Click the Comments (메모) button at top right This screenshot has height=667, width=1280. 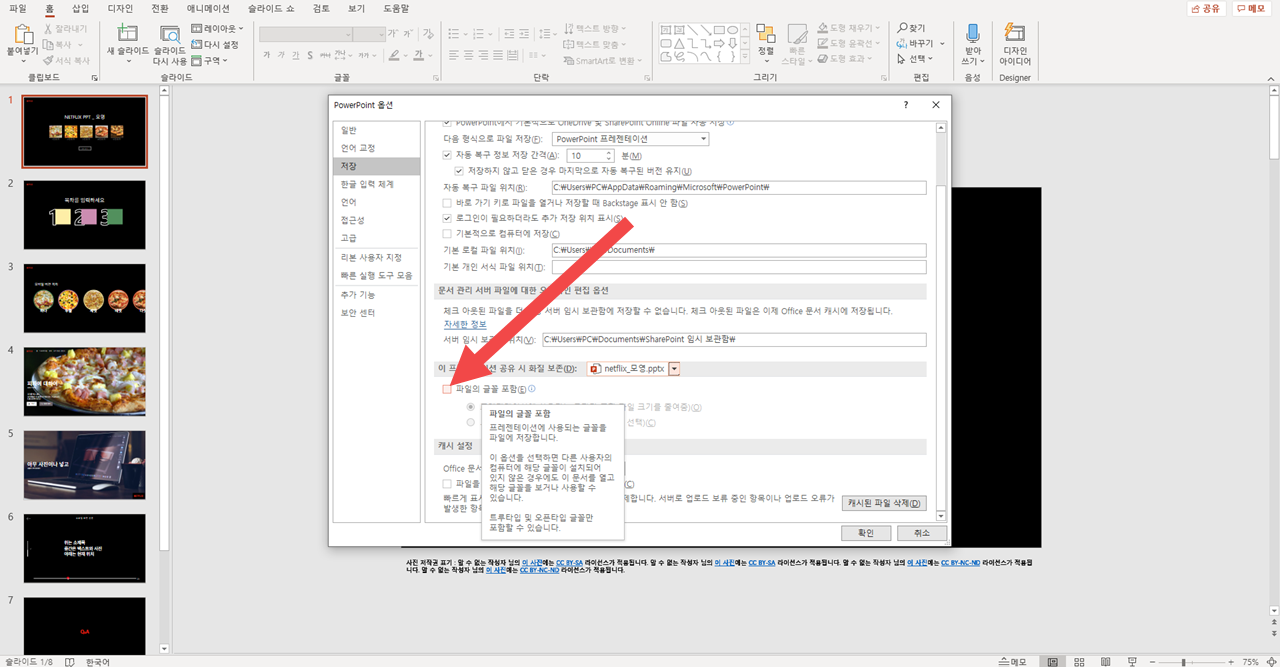tap(1254, 8)
